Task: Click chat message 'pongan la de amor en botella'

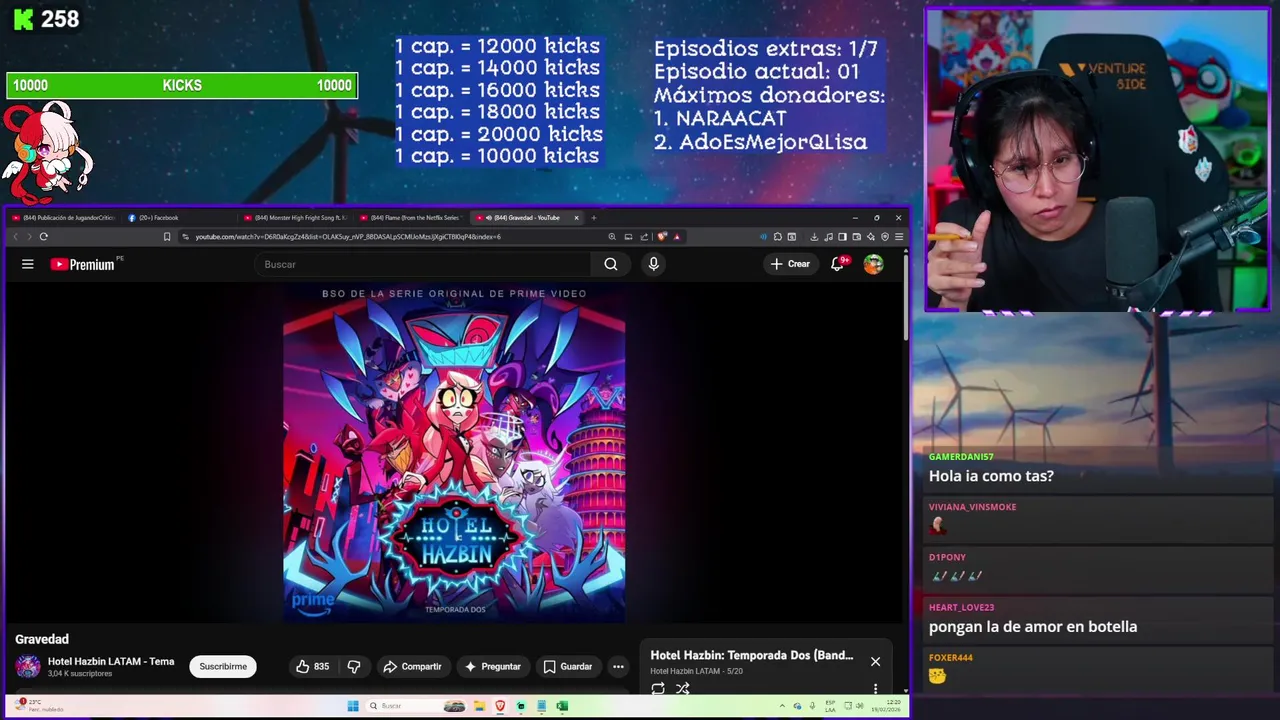Action: click(1033, 627)
